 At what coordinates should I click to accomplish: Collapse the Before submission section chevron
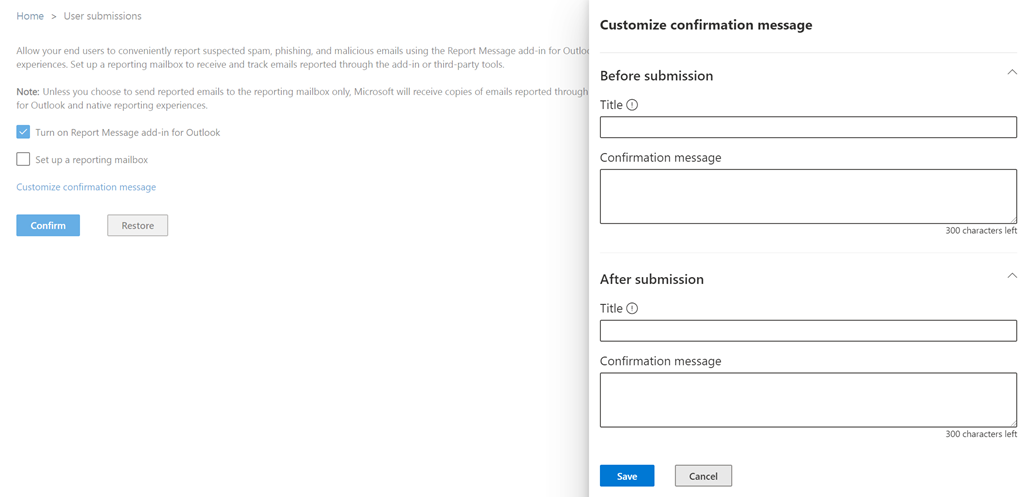tap(1011, 73)
